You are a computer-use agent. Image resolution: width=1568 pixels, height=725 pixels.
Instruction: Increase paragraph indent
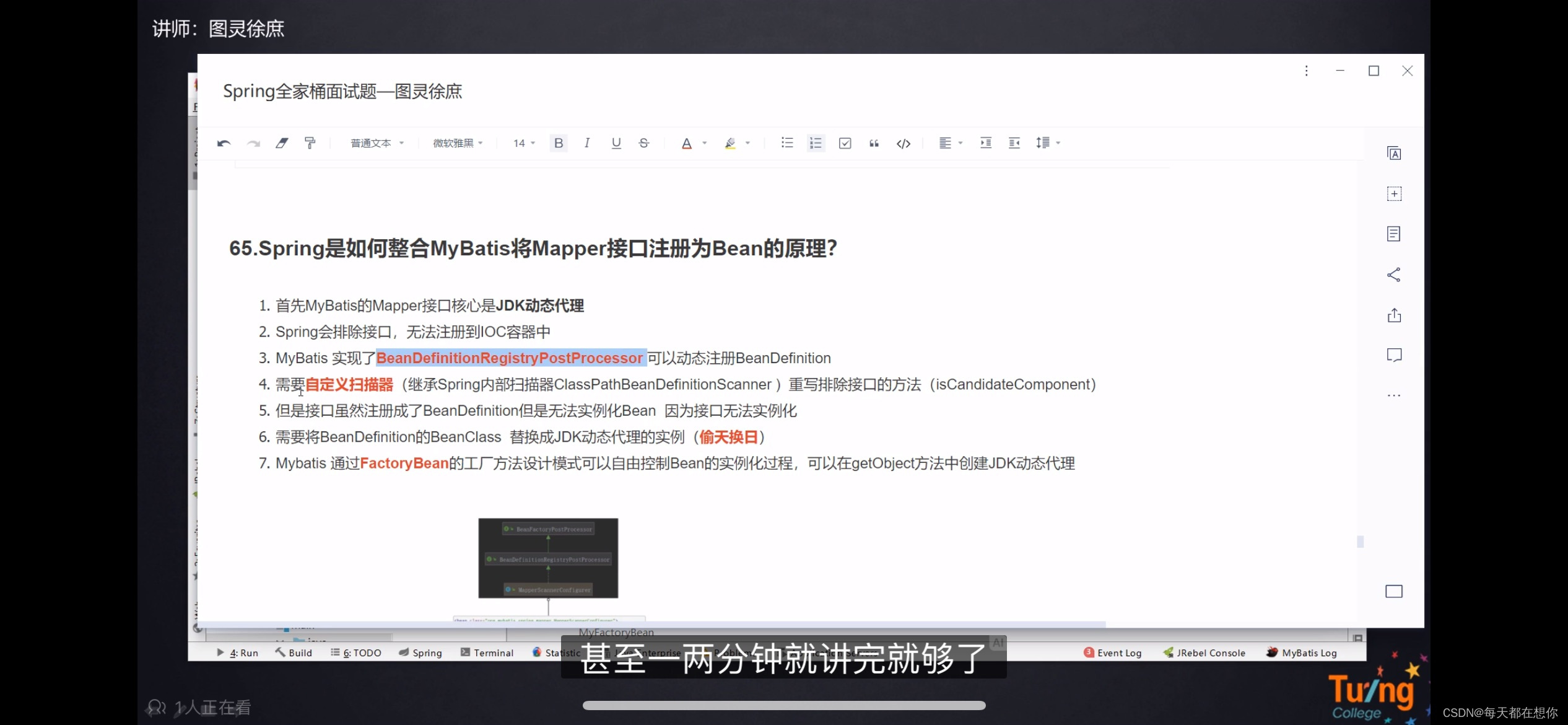click(x=986, y=143)
